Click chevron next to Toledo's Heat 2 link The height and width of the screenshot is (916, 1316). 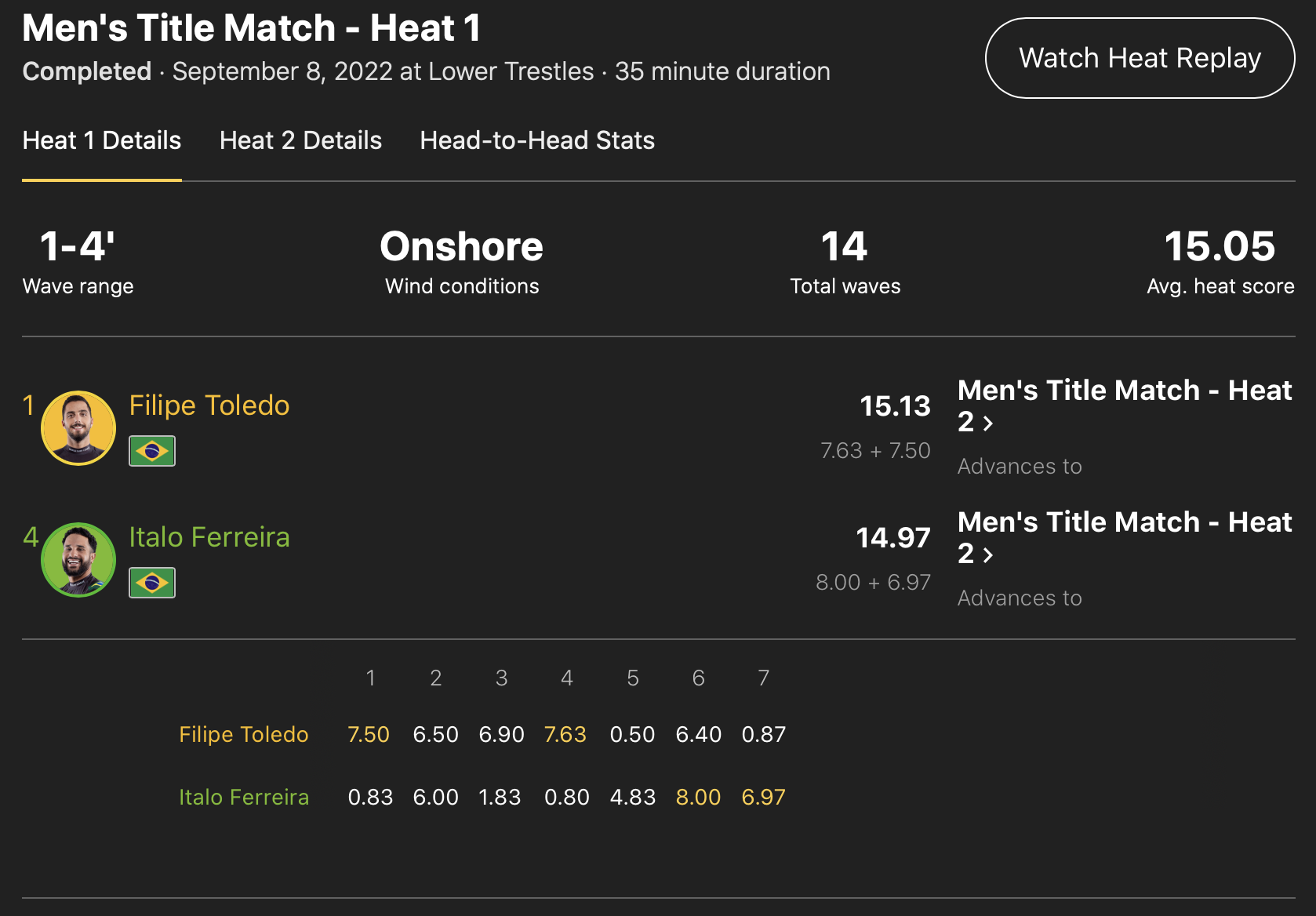point(988,423)
